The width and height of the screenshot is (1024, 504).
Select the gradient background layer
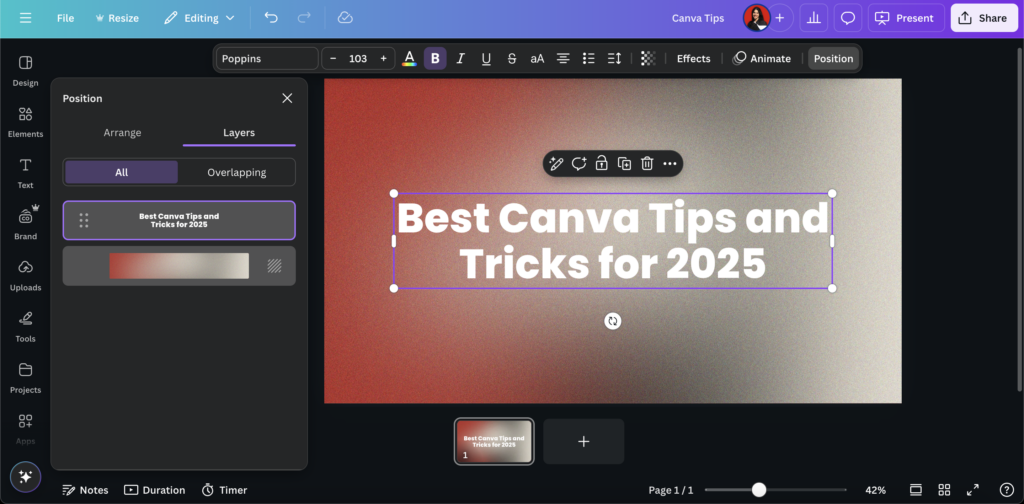[179, 266]
